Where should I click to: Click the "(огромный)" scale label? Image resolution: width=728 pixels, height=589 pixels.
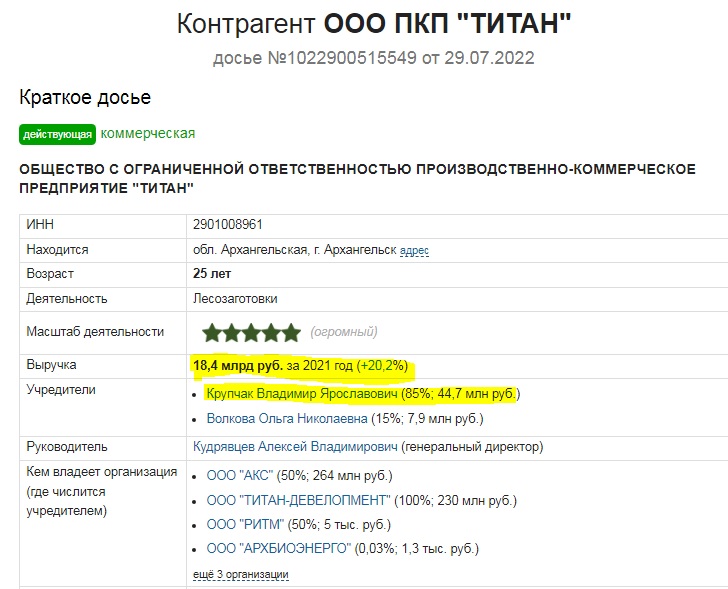(344, 332)
